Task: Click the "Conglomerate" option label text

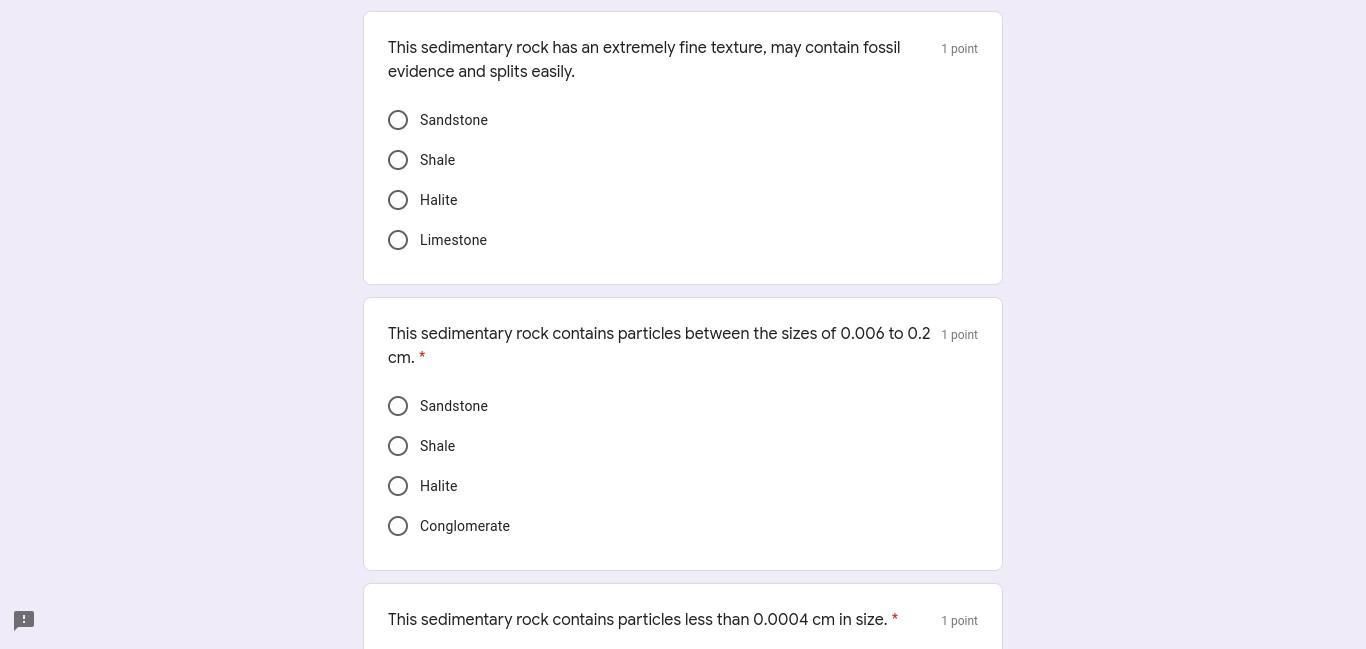Action: click(x=465, y=526)
